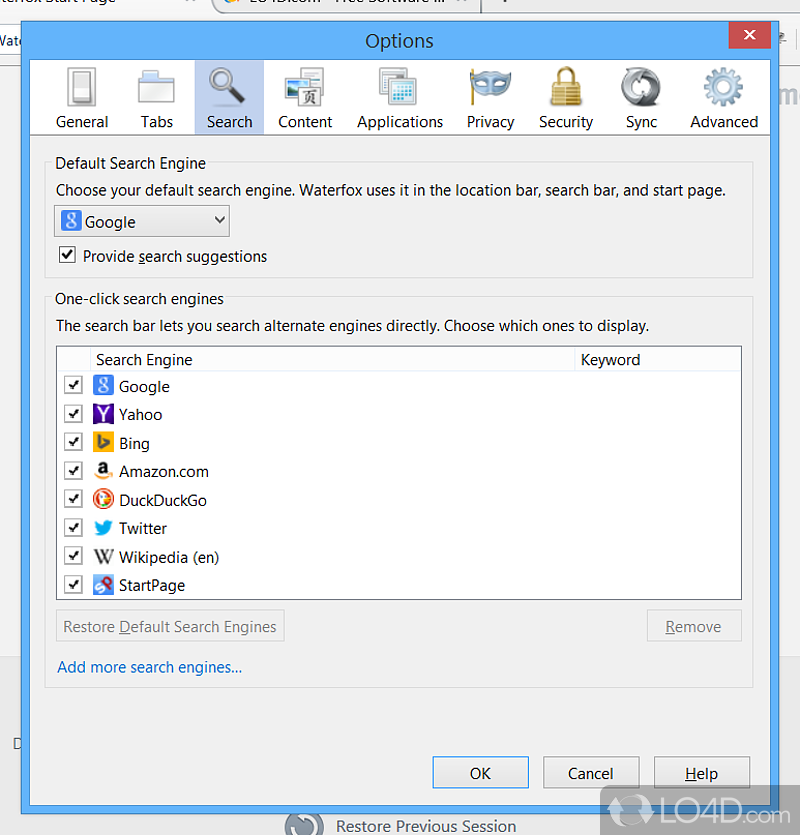
Task: Click the Search Engine column header
Action: pyautogui.click(x=332, y=360)
